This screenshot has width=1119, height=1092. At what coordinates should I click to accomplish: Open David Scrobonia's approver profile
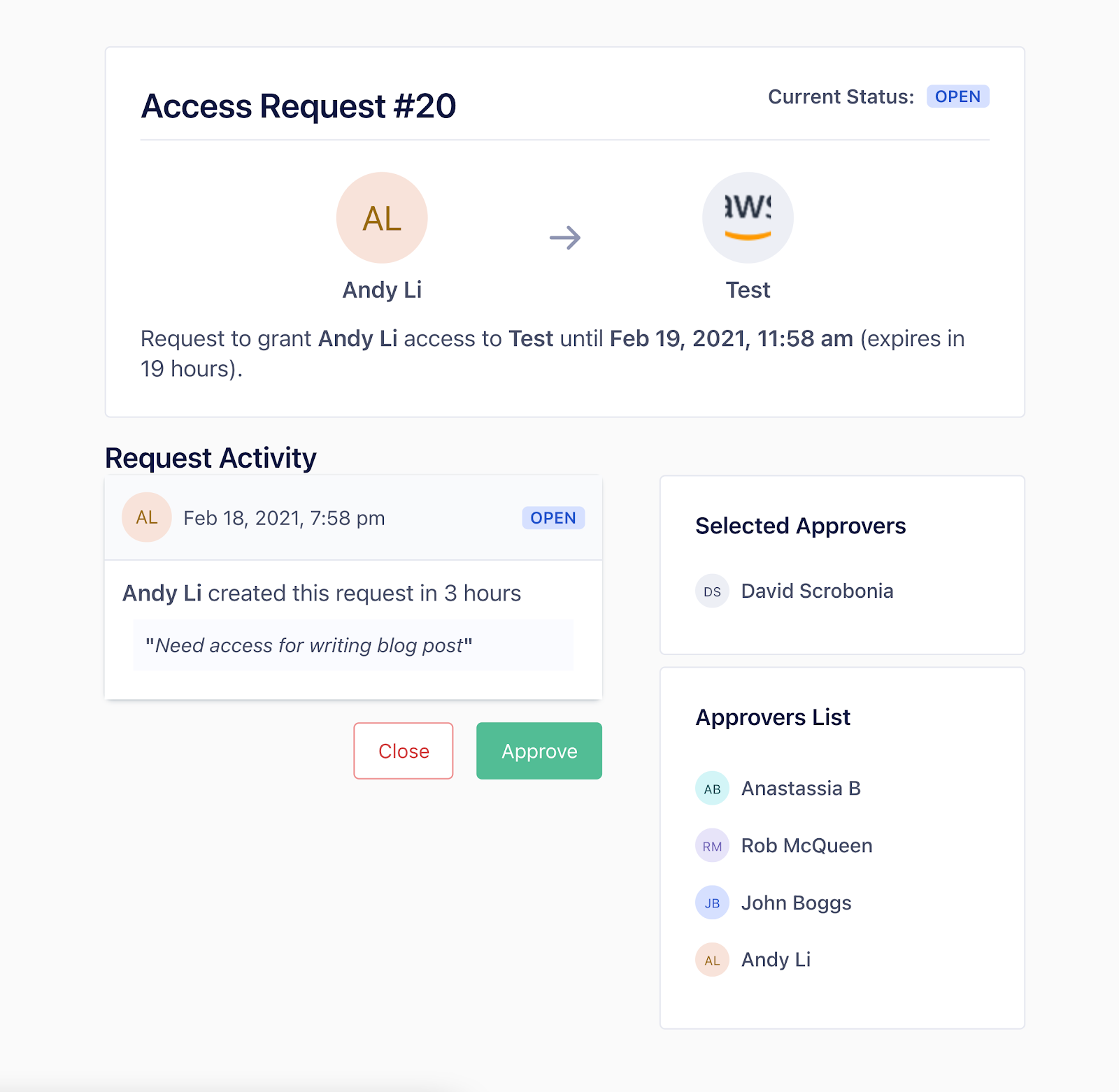point(817,591)
